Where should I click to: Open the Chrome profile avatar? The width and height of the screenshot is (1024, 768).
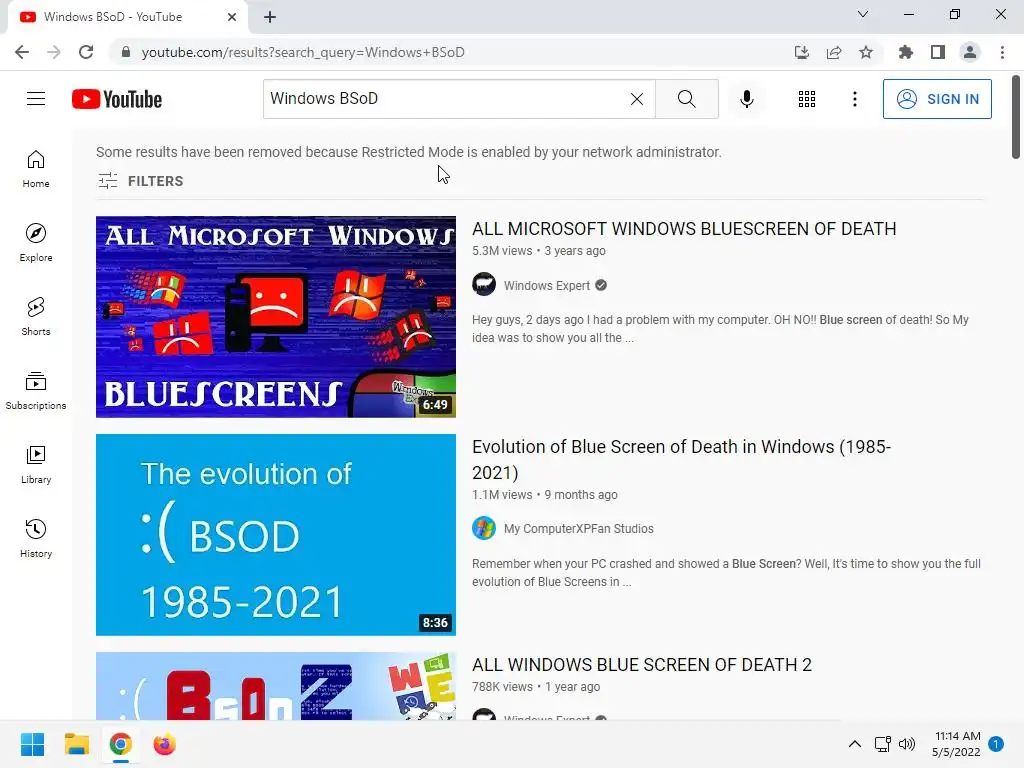click(970, 52)
